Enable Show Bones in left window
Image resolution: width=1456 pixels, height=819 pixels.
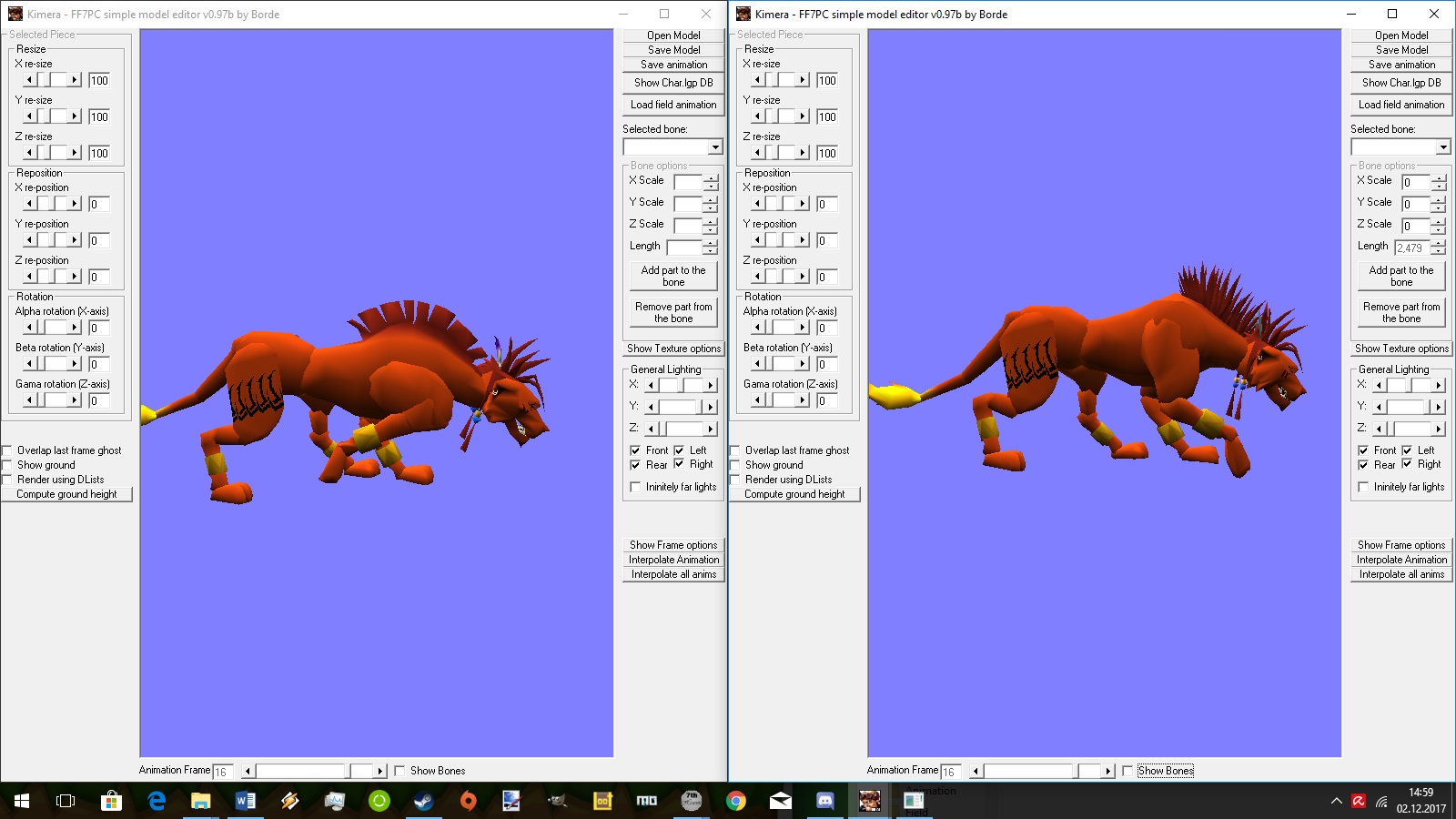pos(399,771)
